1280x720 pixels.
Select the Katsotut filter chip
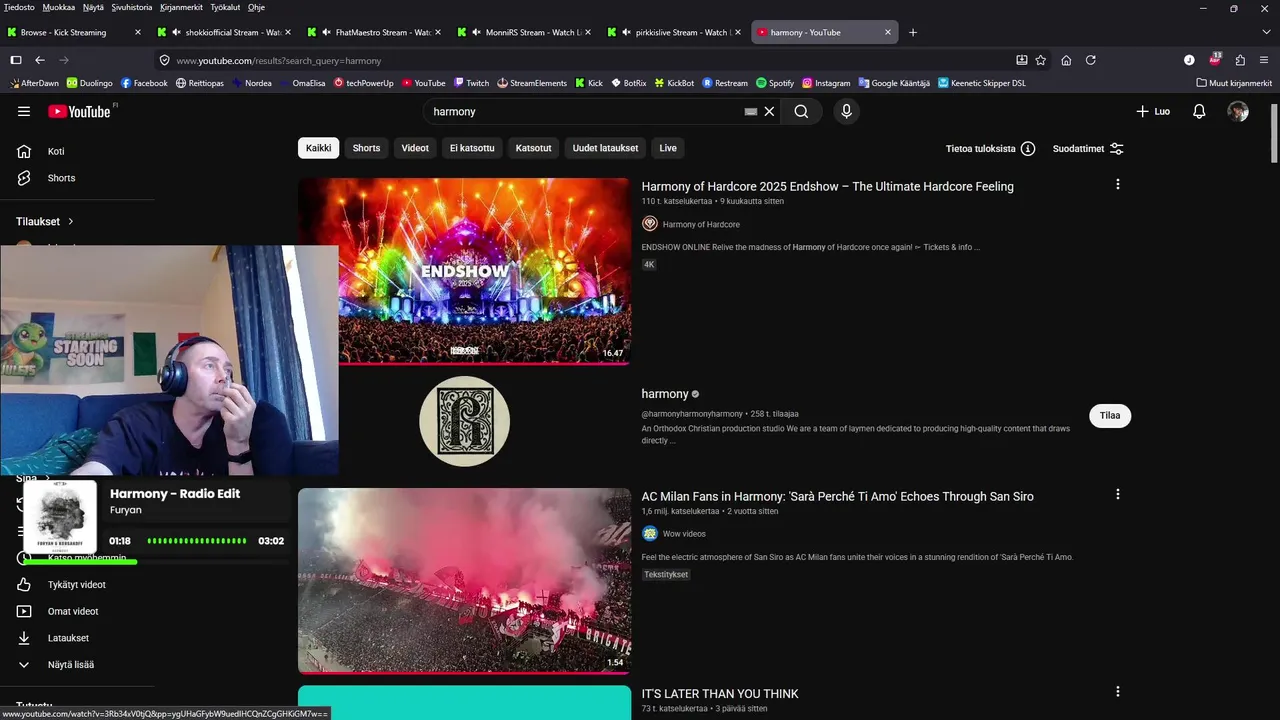click(533, 148)
